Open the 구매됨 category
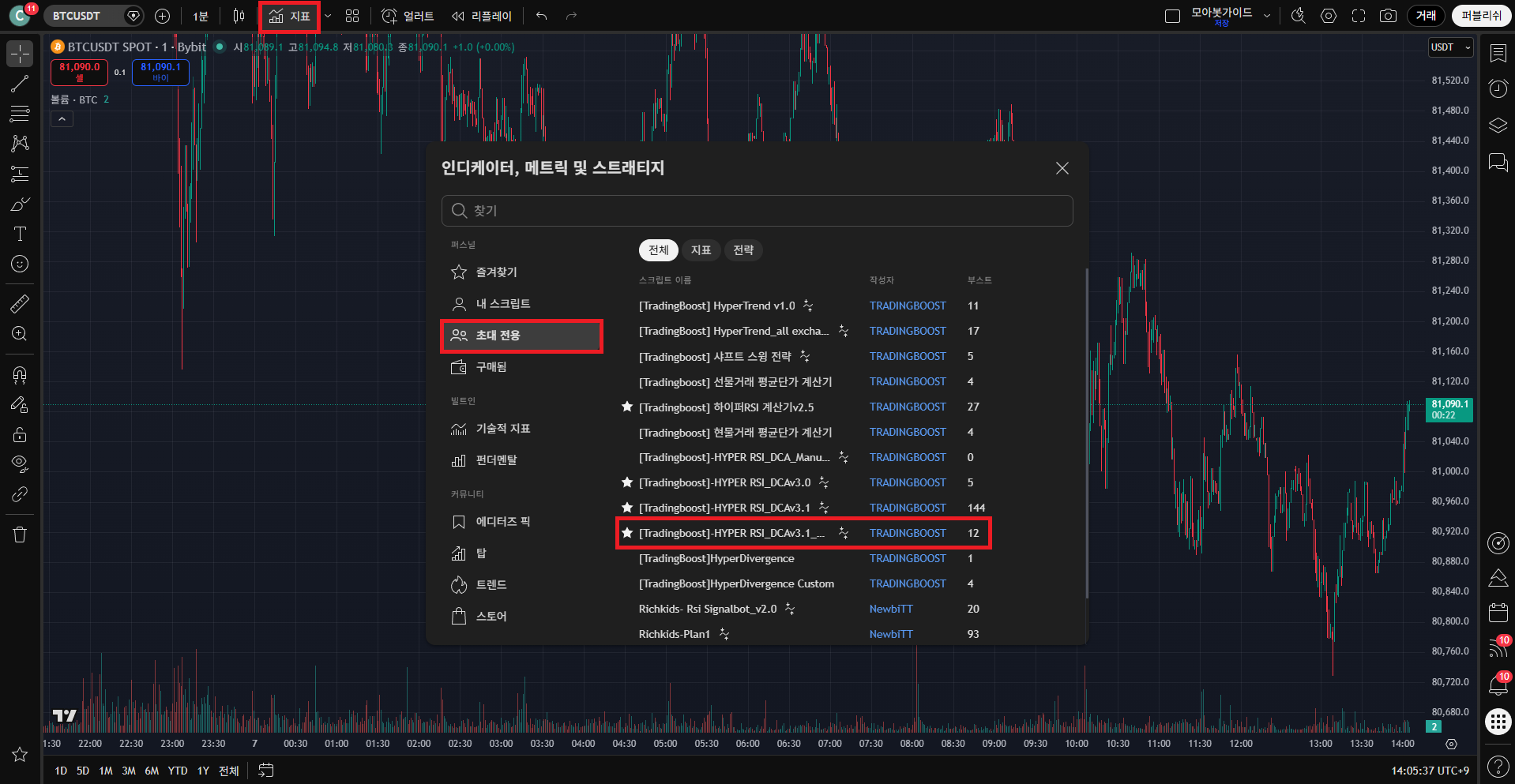Screen dimensions: 1515x784 [x=521, y=367]
